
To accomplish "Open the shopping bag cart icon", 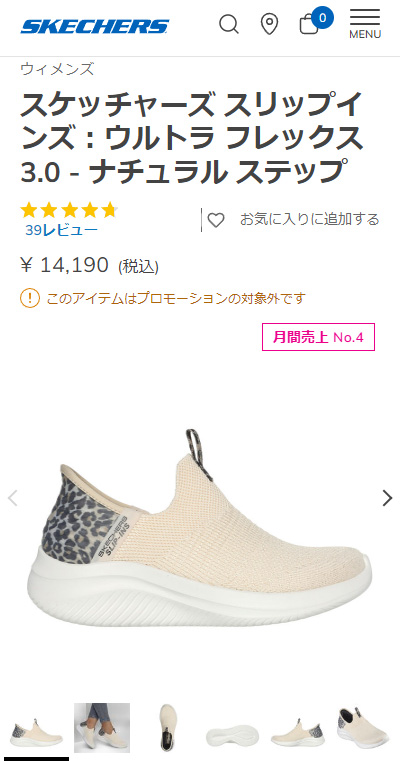I will coord(309,25).
